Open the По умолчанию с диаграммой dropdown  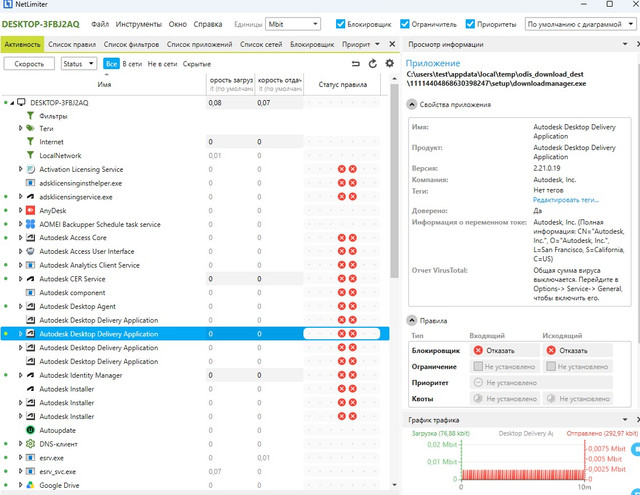coord(580,24)
